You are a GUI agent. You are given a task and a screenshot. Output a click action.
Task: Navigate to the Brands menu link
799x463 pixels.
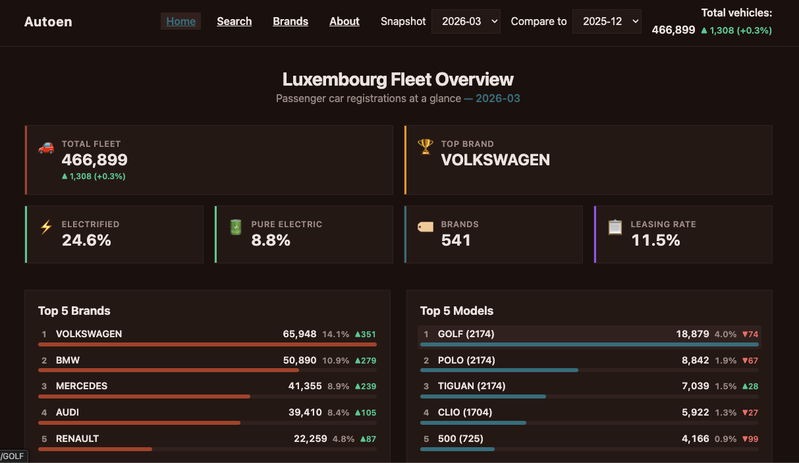290,21
